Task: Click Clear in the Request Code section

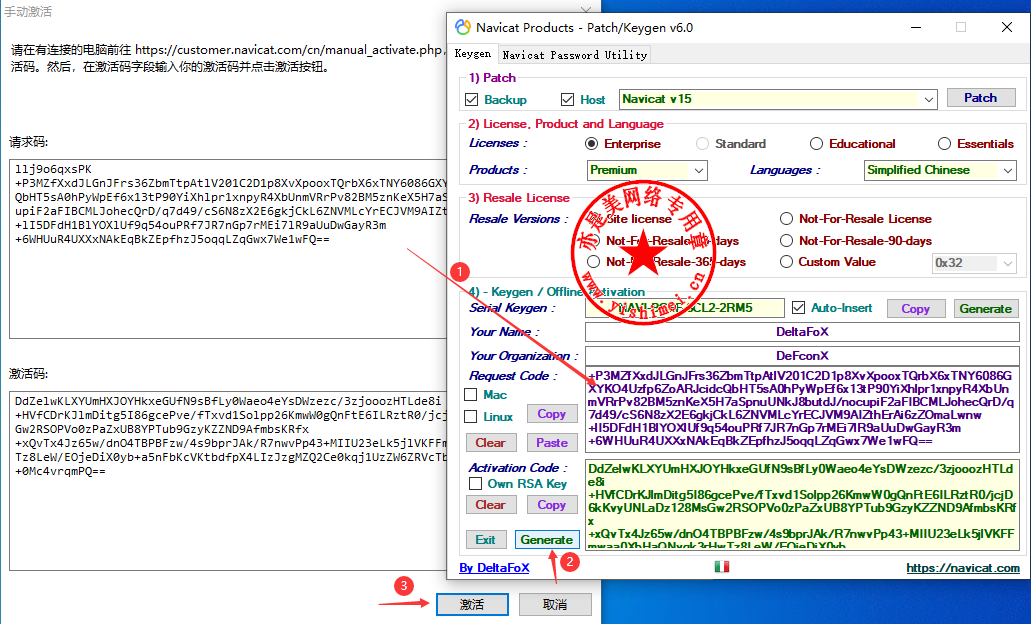Action: [x=491, y=443]
